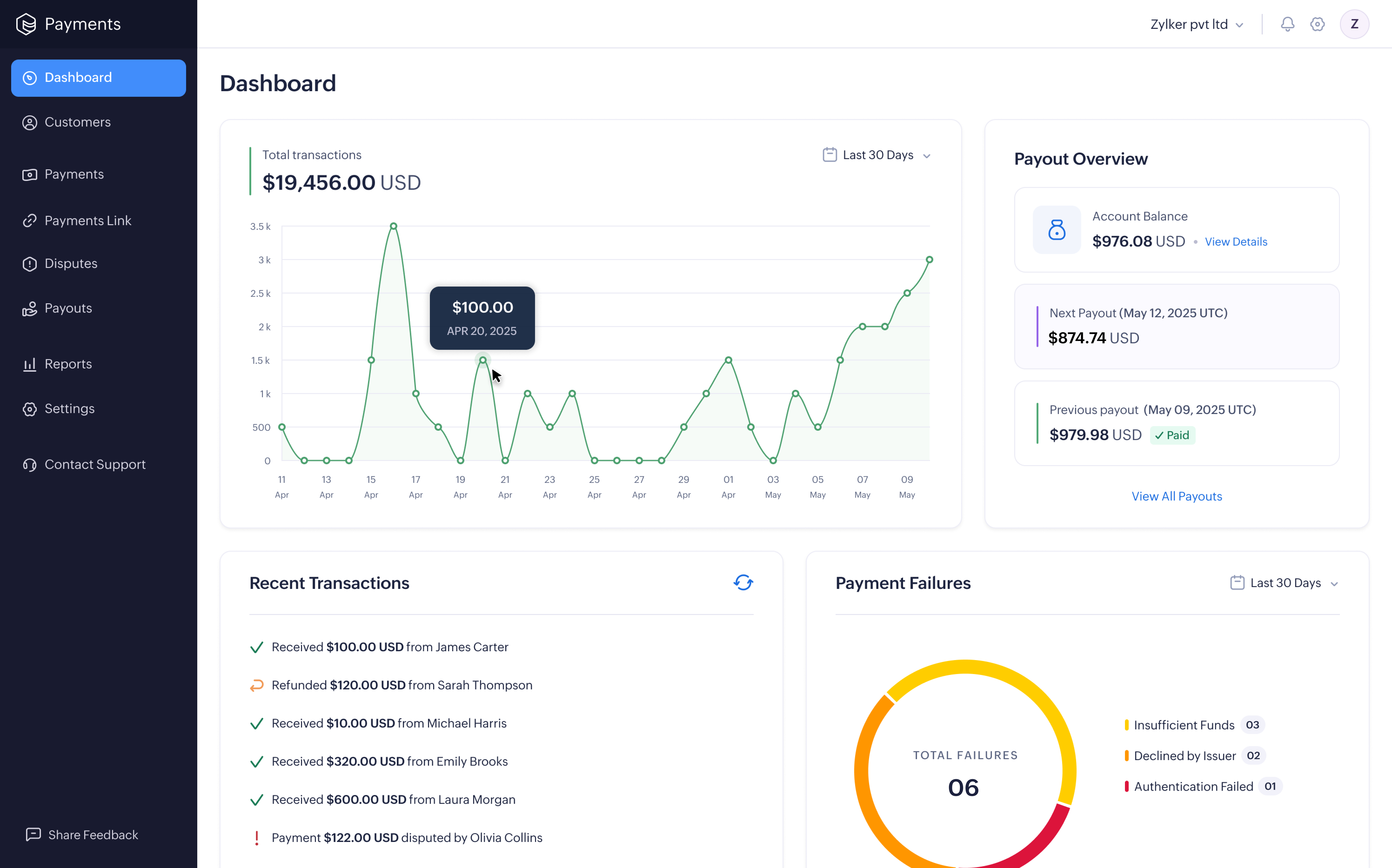Open the Disputes sidebar item
The width and height of the screenshot is (1392, 868).
point(71,264)
